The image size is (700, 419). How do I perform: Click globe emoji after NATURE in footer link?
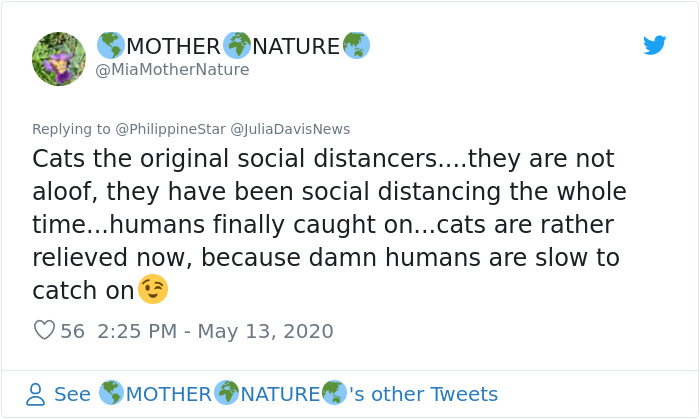pos(334,394)
